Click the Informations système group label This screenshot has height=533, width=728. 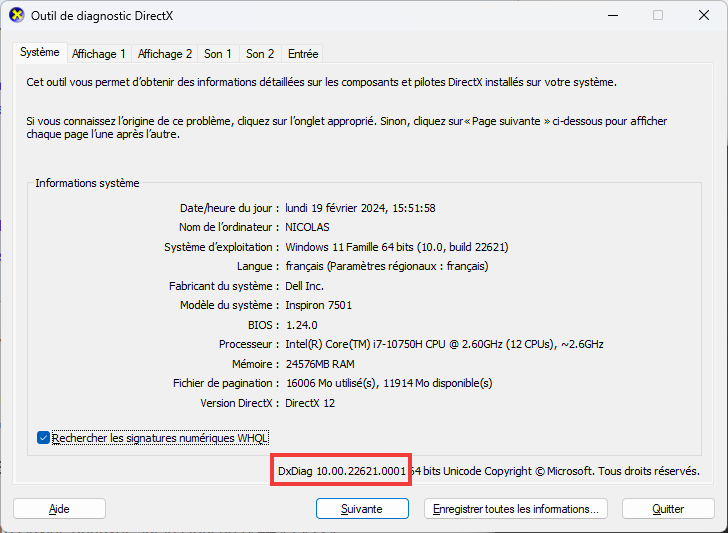click(87, 183)
